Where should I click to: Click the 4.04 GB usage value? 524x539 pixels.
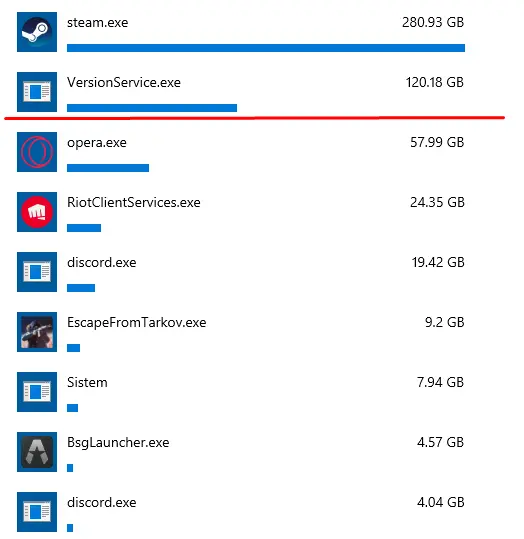click(441, 502)
